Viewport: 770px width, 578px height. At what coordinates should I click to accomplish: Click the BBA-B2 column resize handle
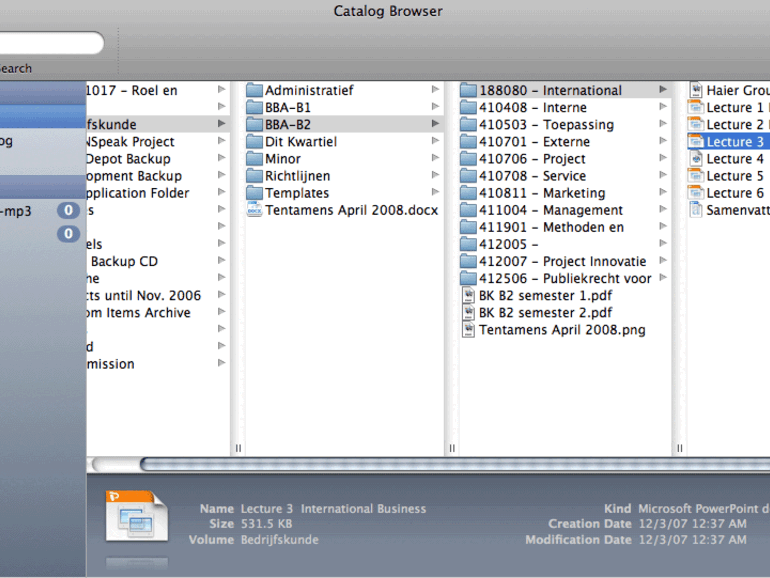tap(452, 448)
